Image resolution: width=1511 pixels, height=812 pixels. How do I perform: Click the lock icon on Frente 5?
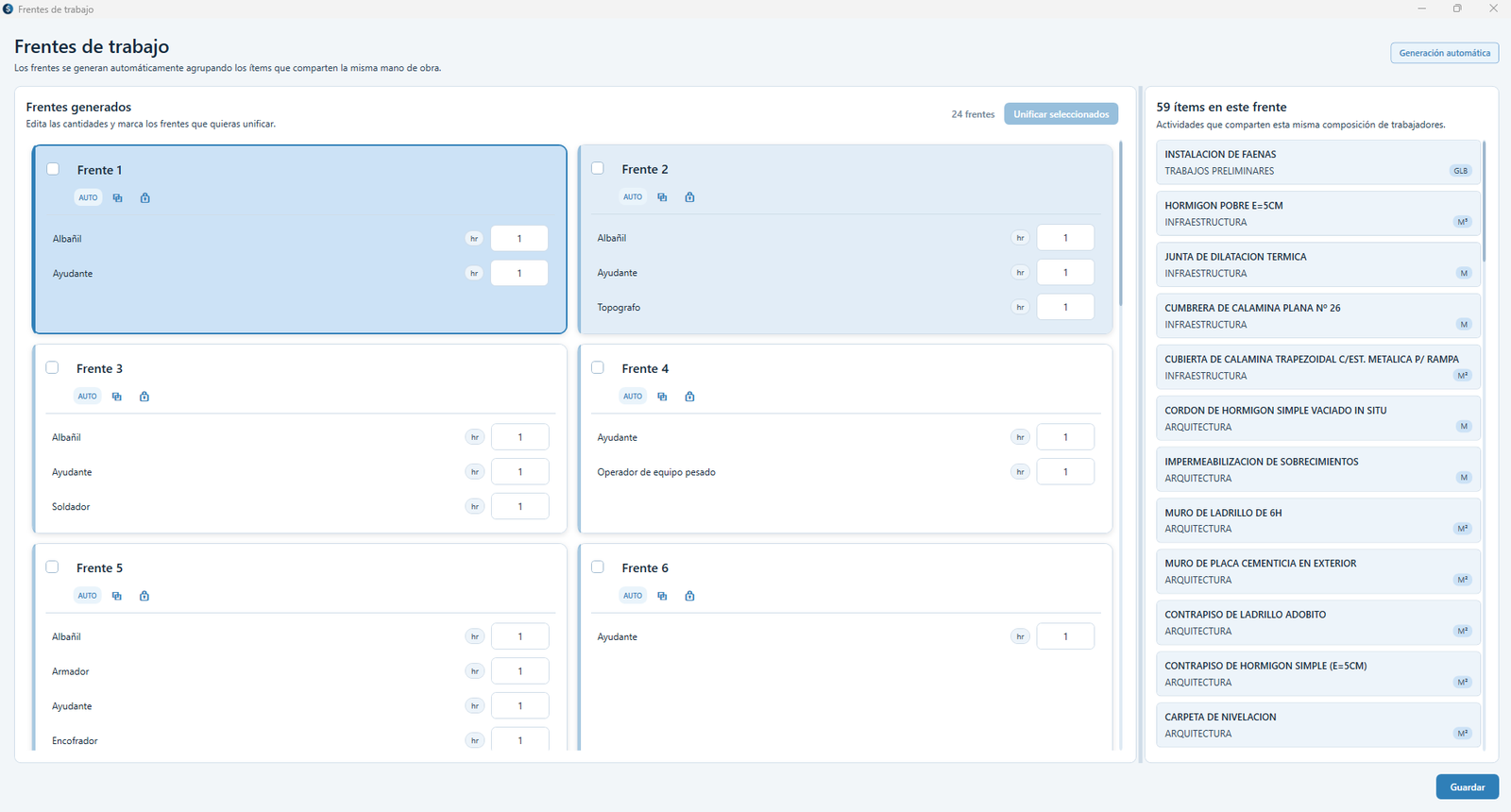144,596
